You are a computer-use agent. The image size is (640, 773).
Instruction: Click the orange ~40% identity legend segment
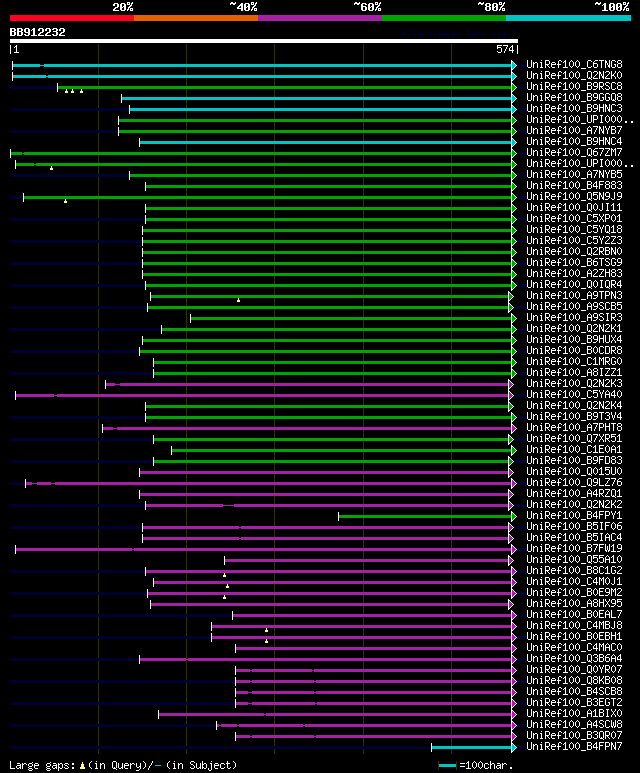(x=196, y=18)
